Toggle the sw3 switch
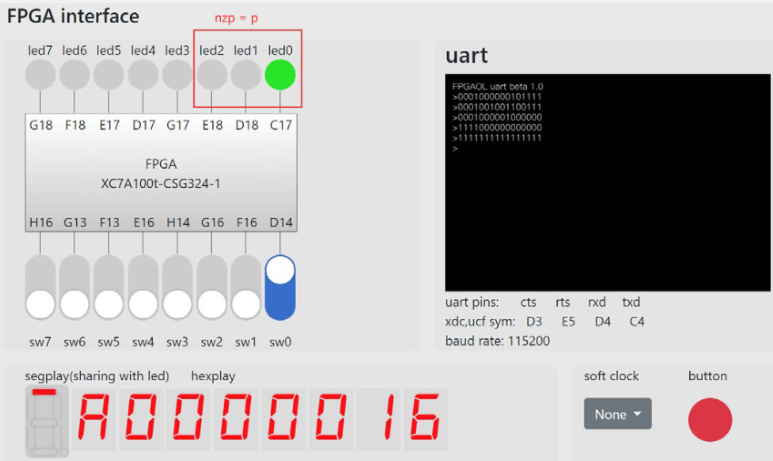The height and width of the screenshot is (461, 773). coord(177,287)
